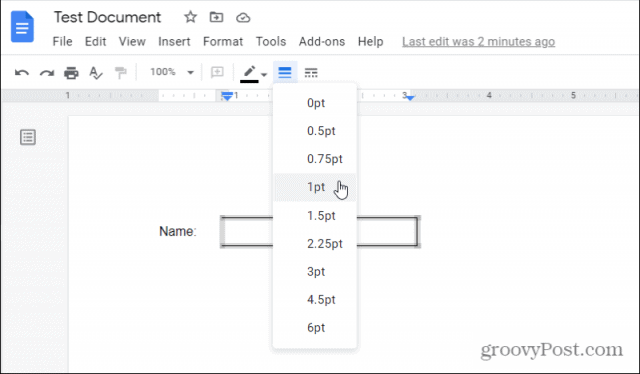The height and width of the screenshot is (374, 640).
Task: Select the left indent marker on ruler
Action: [x=227, y=96]
